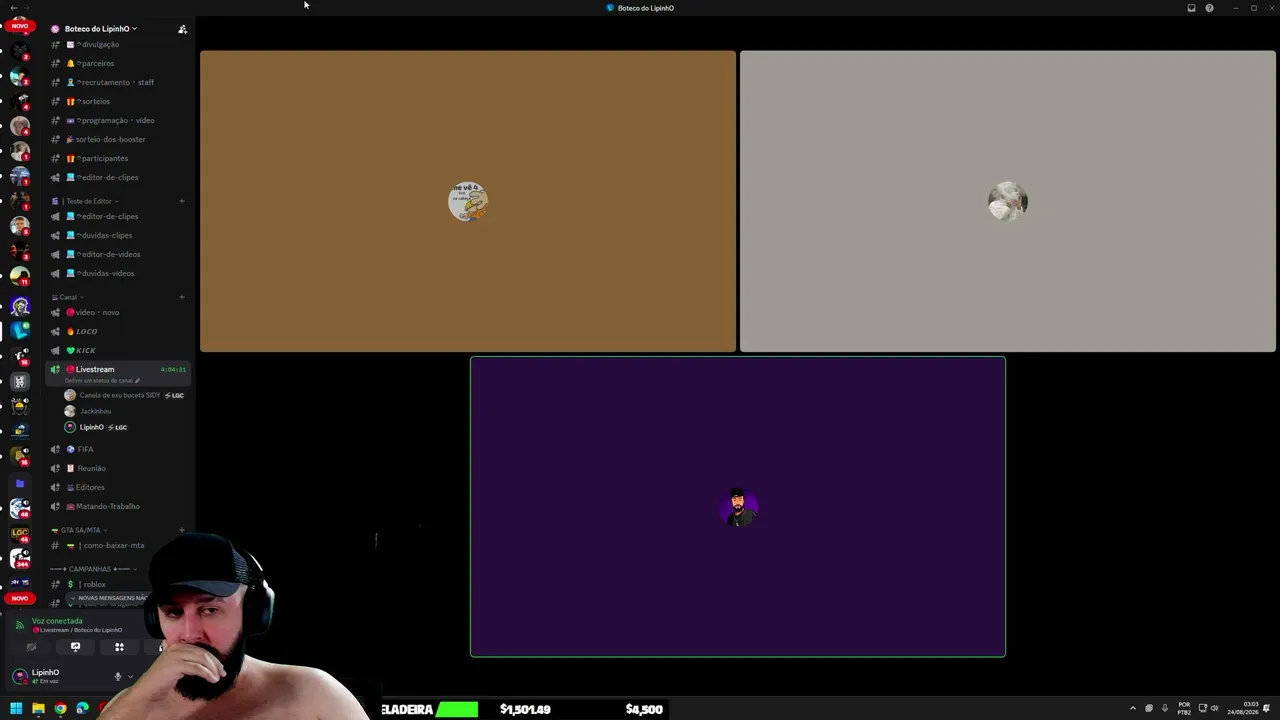Open the POR PTB2 language switcher
Screen dimensions: 1280x720
click(1184, 709)
